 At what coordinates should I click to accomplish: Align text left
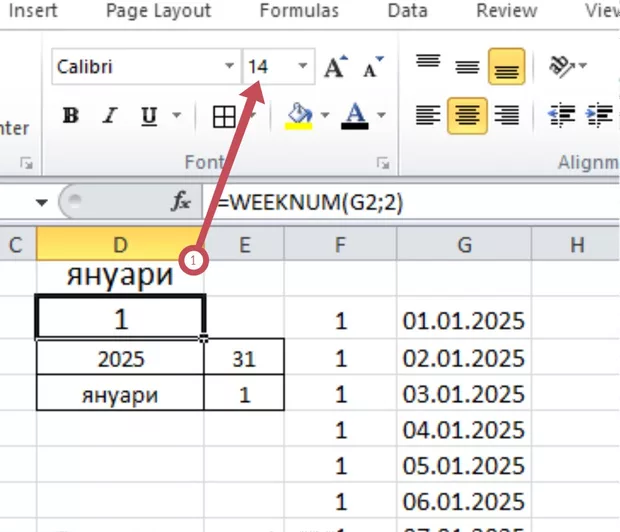click(x=428, y=115)
